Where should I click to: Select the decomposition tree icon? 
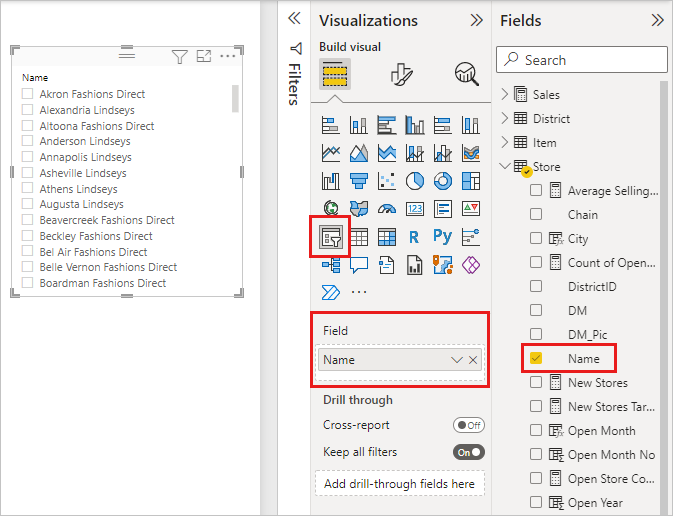tap(330, 265)
